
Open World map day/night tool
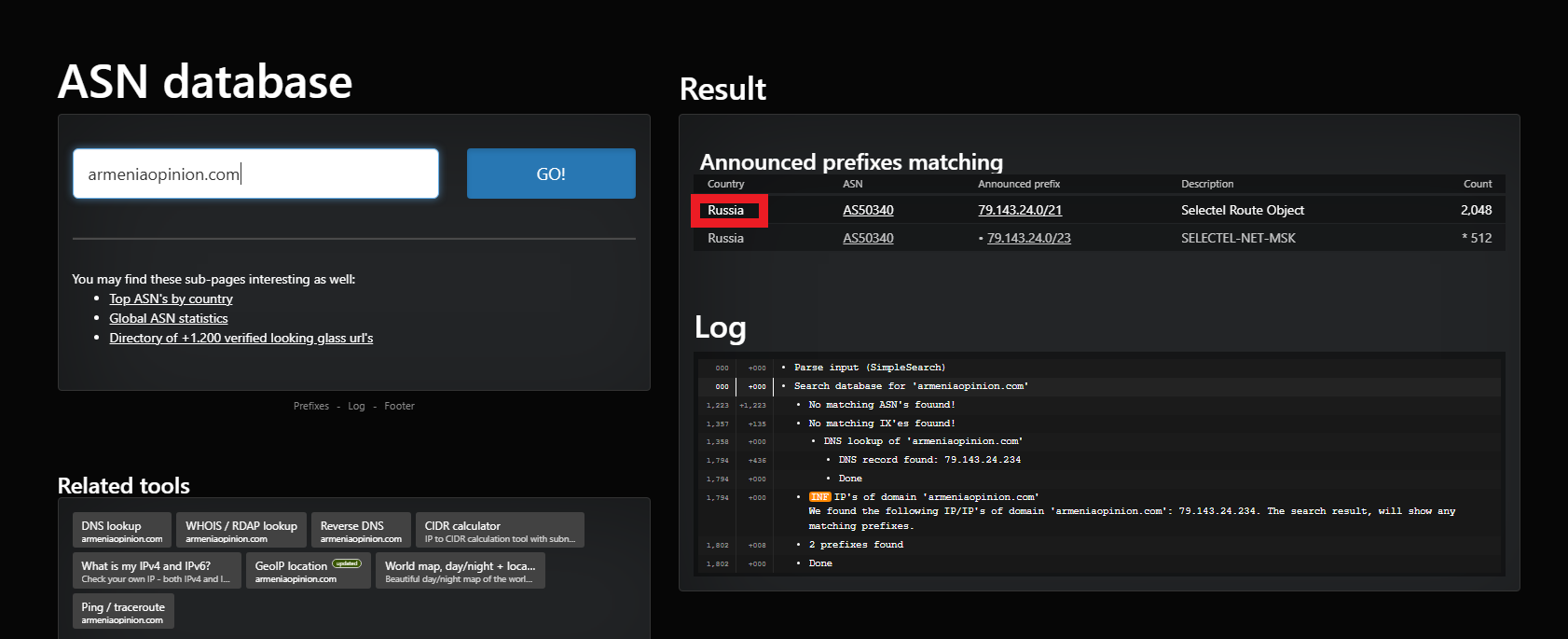pyautogui.click(x=460, y=571)
